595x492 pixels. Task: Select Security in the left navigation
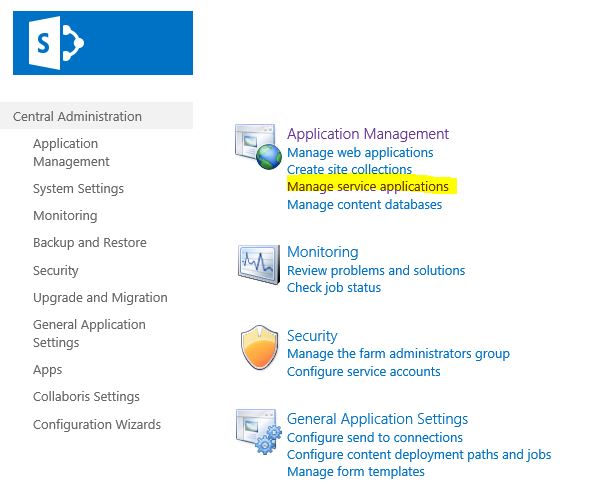click(x=56, y=270)
